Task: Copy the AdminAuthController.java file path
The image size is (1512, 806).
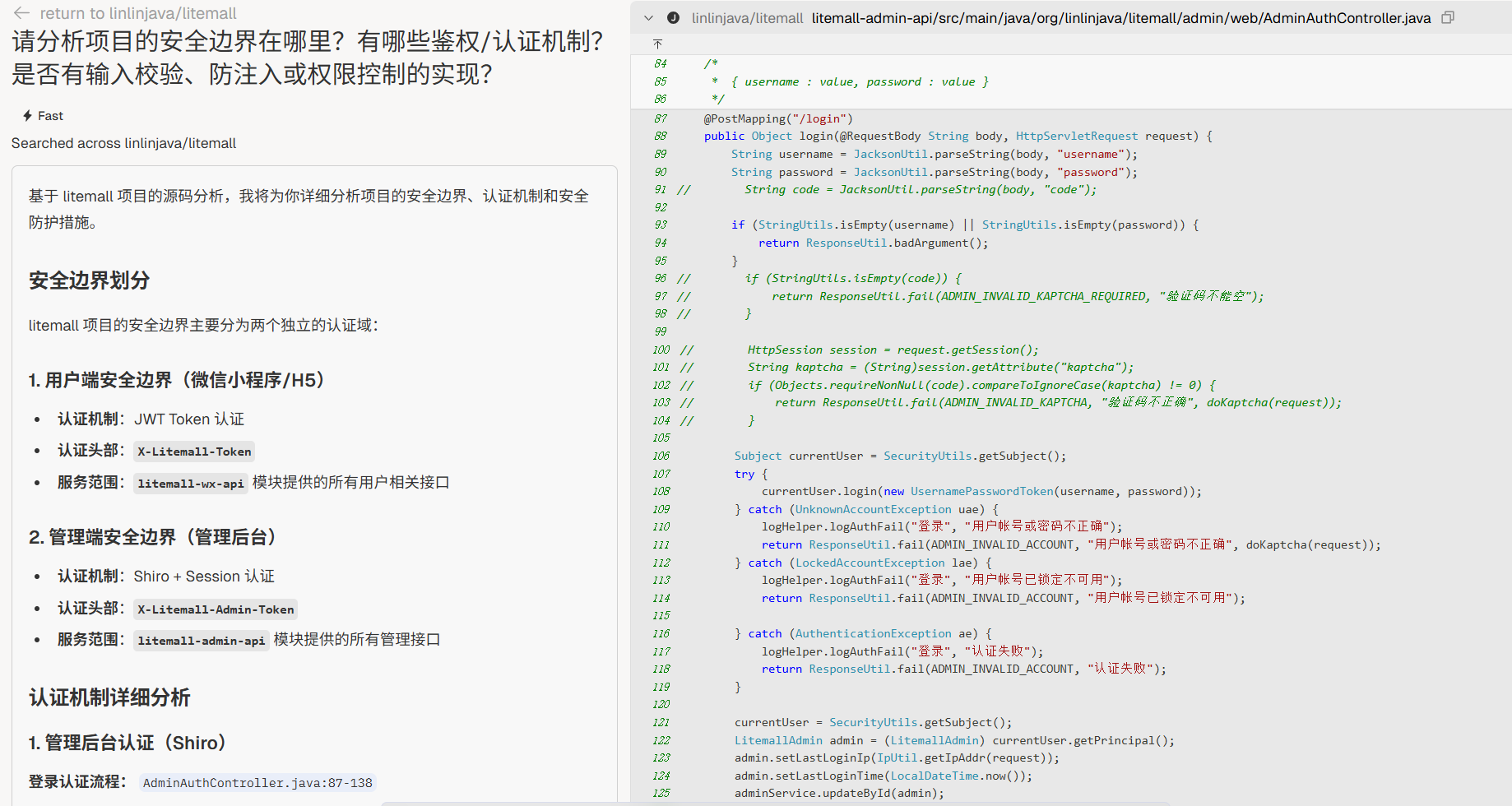Action: coord(1449,18)
